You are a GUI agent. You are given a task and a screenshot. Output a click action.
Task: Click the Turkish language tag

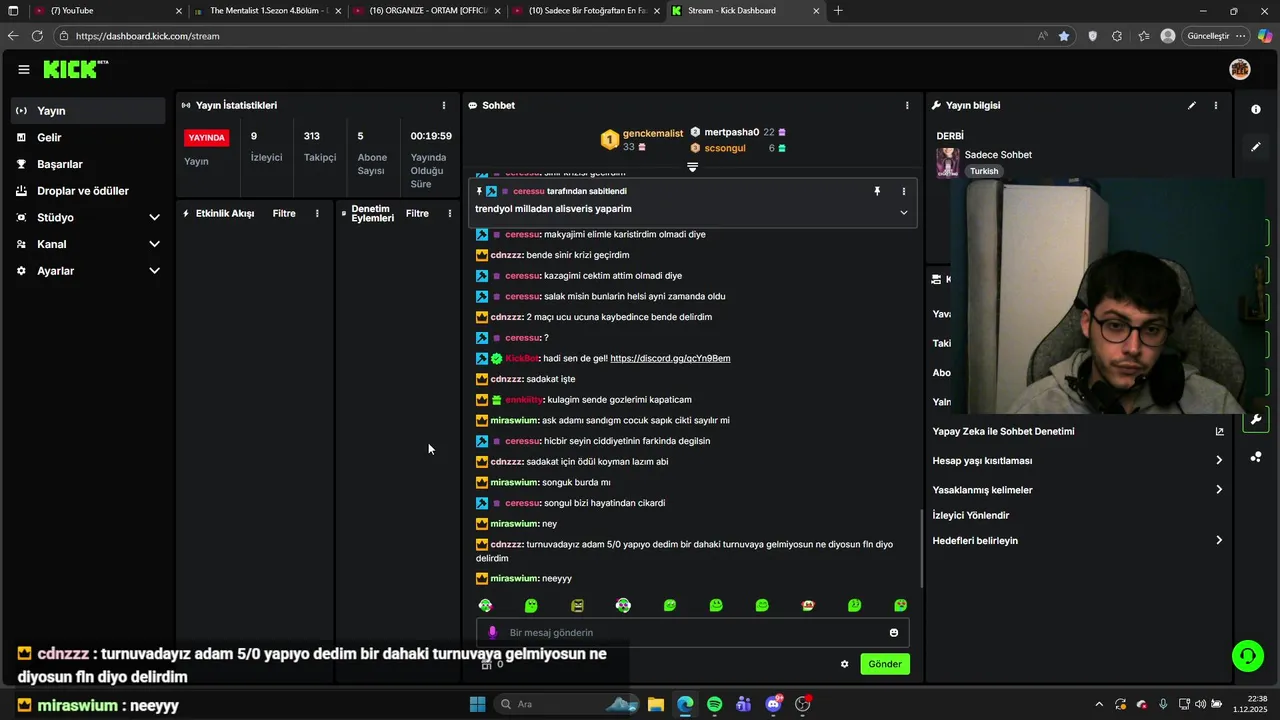[x=984, y=171]
